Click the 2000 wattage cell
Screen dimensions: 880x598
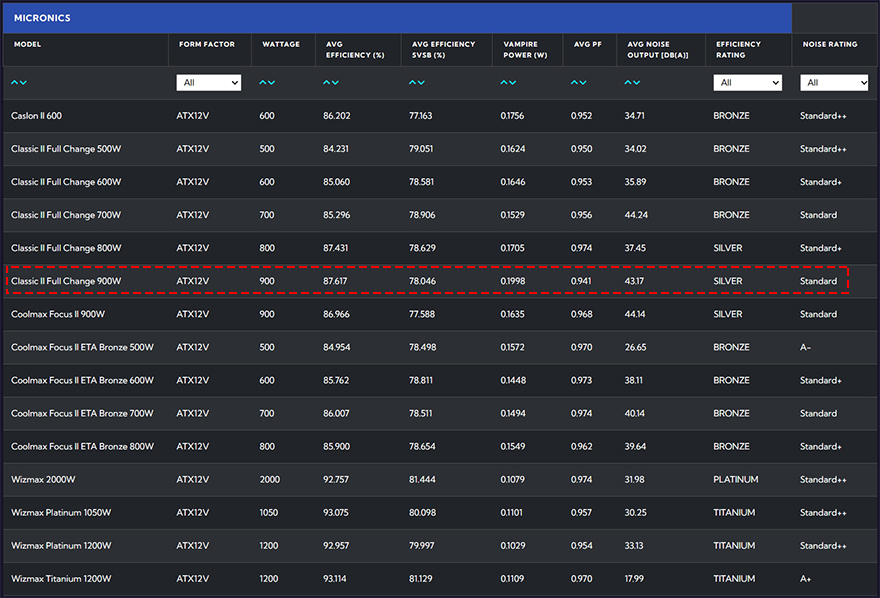[x=269, y=480]
